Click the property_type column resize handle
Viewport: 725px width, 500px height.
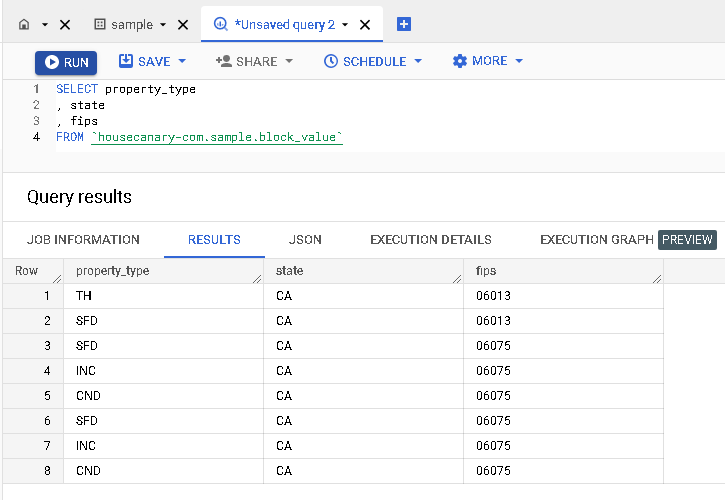coord(257,277)
